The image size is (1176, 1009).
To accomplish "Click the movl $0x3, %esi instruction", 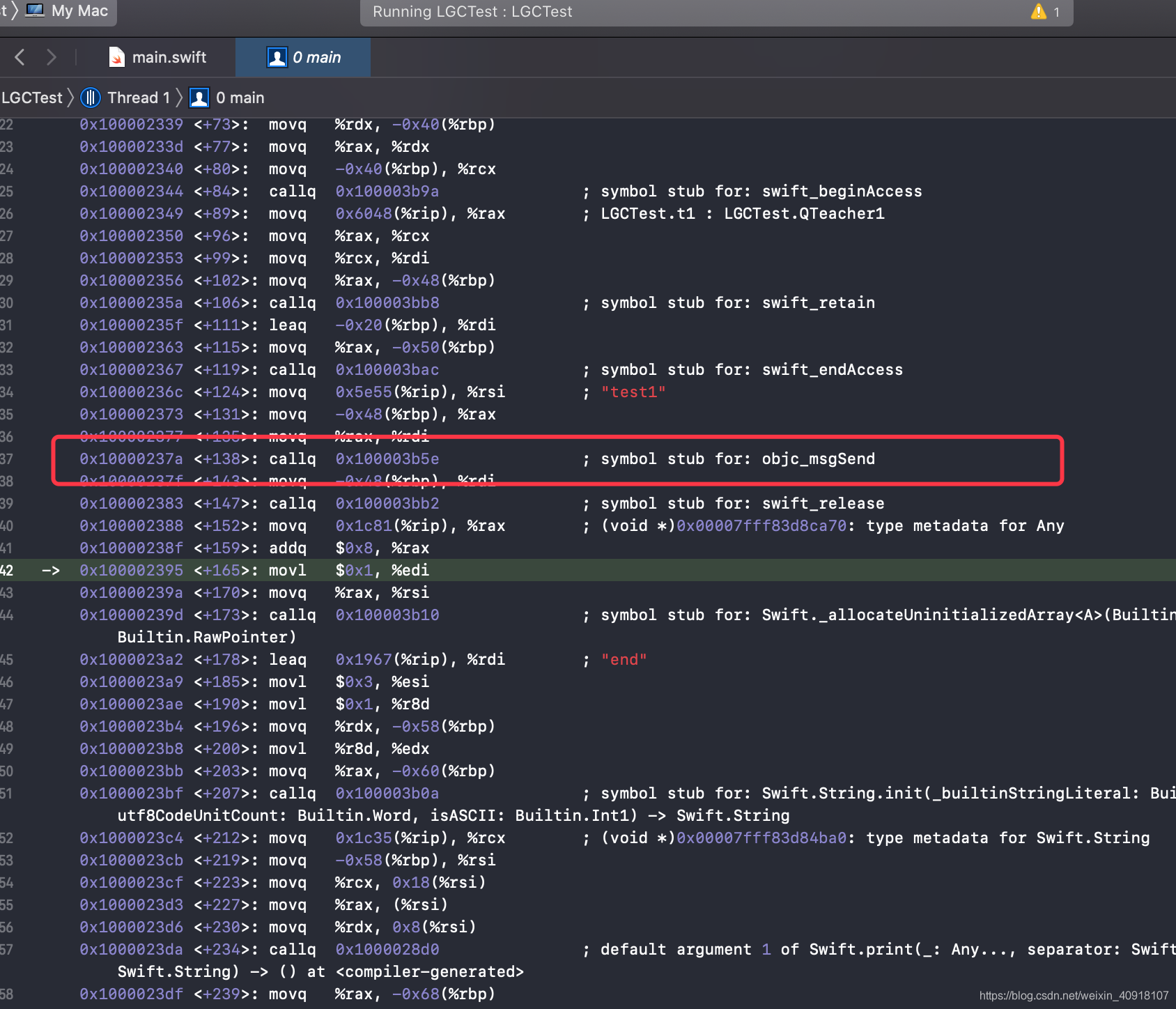I will pos(349,681).
